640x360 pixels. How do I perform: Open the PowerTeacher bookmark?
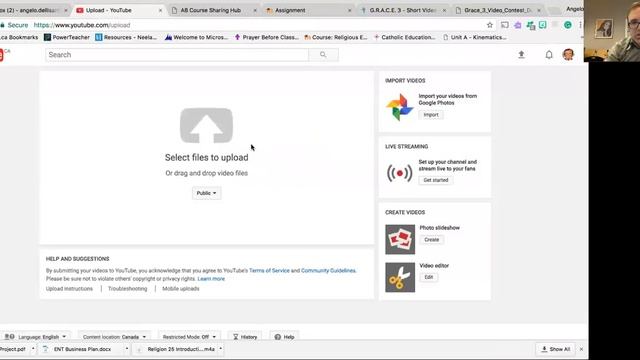point(67,37)
